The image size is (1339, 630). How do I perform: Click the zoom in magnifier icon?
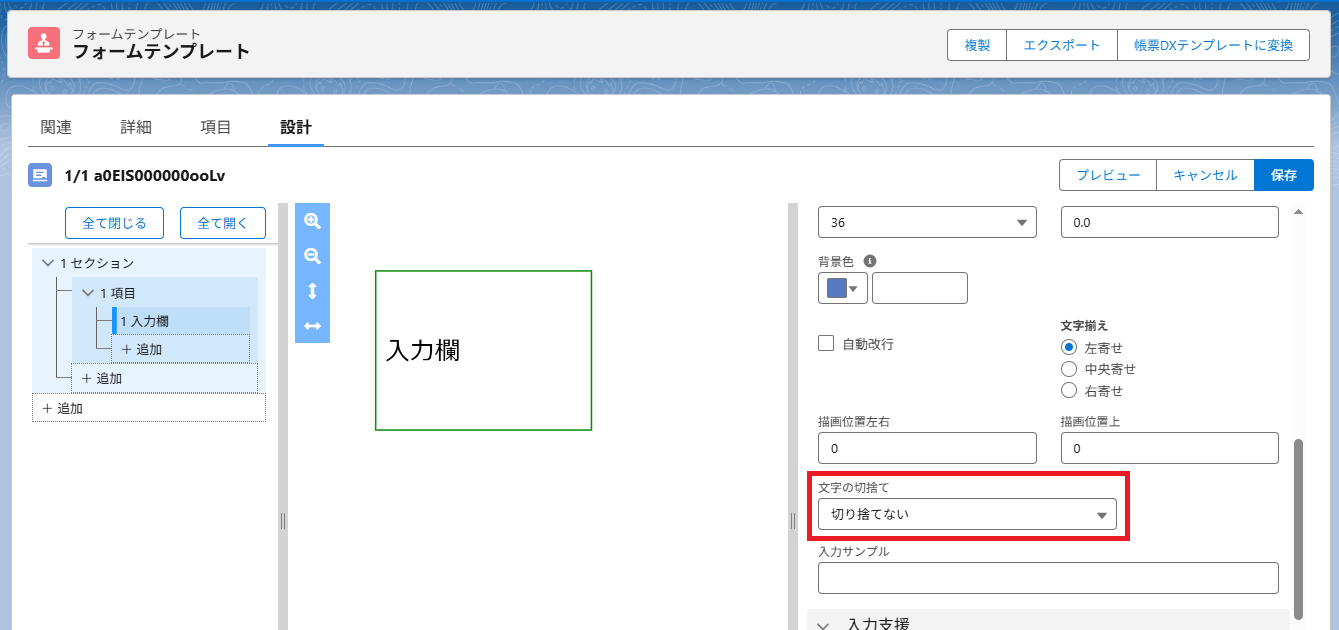pyautogui.click(x=312, y=221)
